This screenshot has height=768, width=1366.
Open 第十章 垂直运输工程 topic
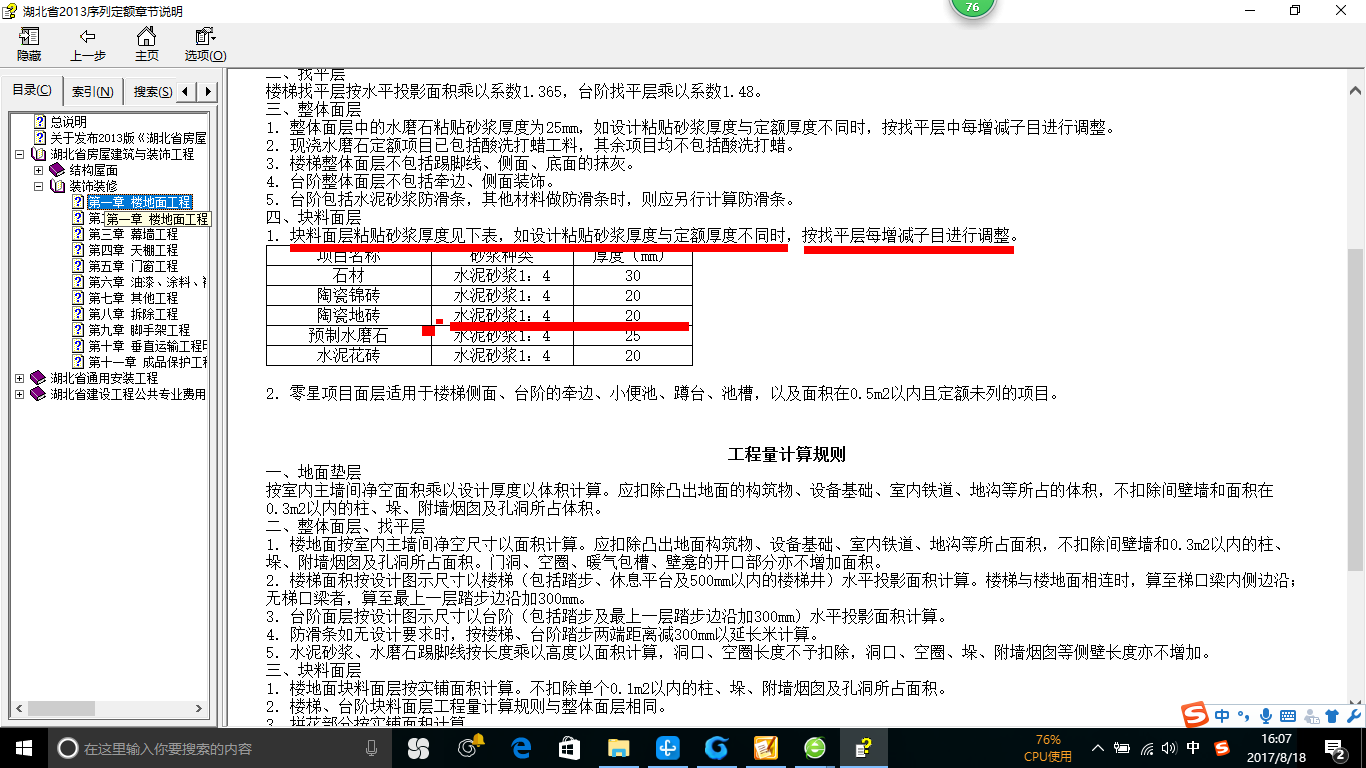tap(147, 346)
